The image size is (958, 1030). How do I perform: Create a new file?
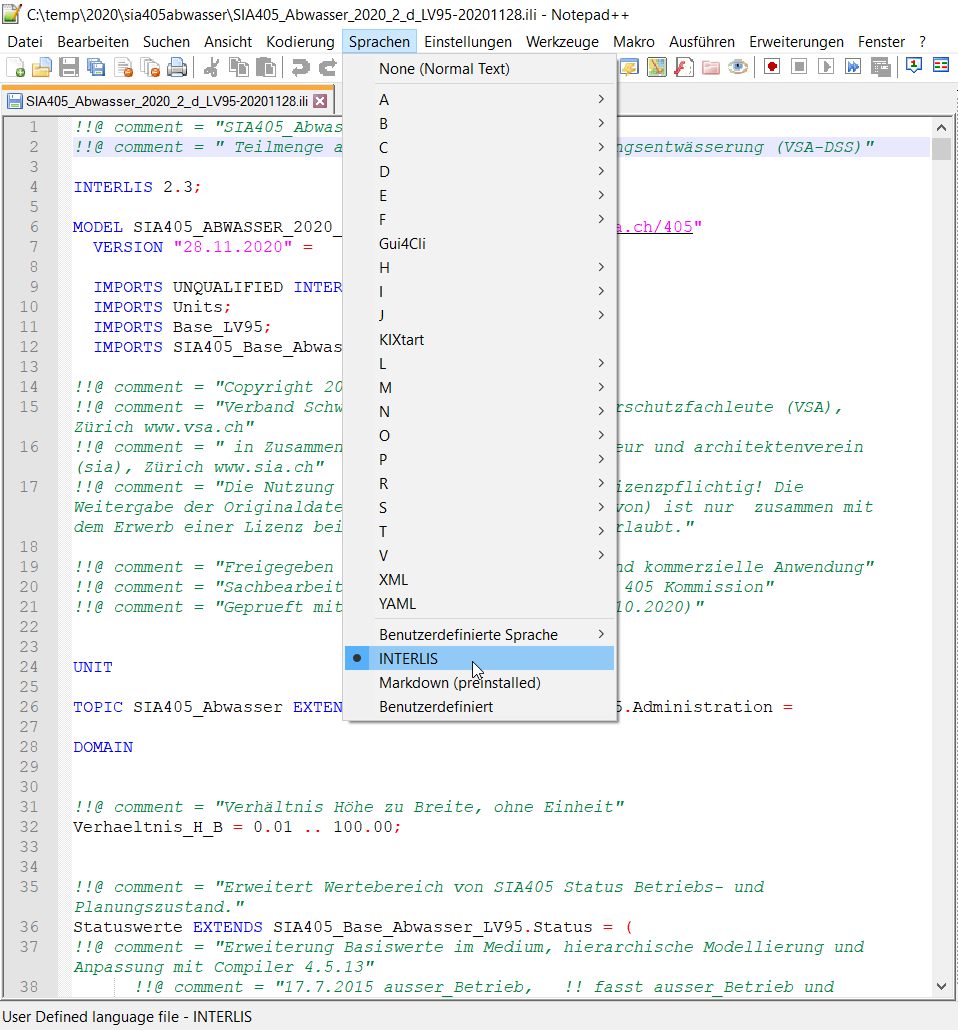tap(18, 65)
